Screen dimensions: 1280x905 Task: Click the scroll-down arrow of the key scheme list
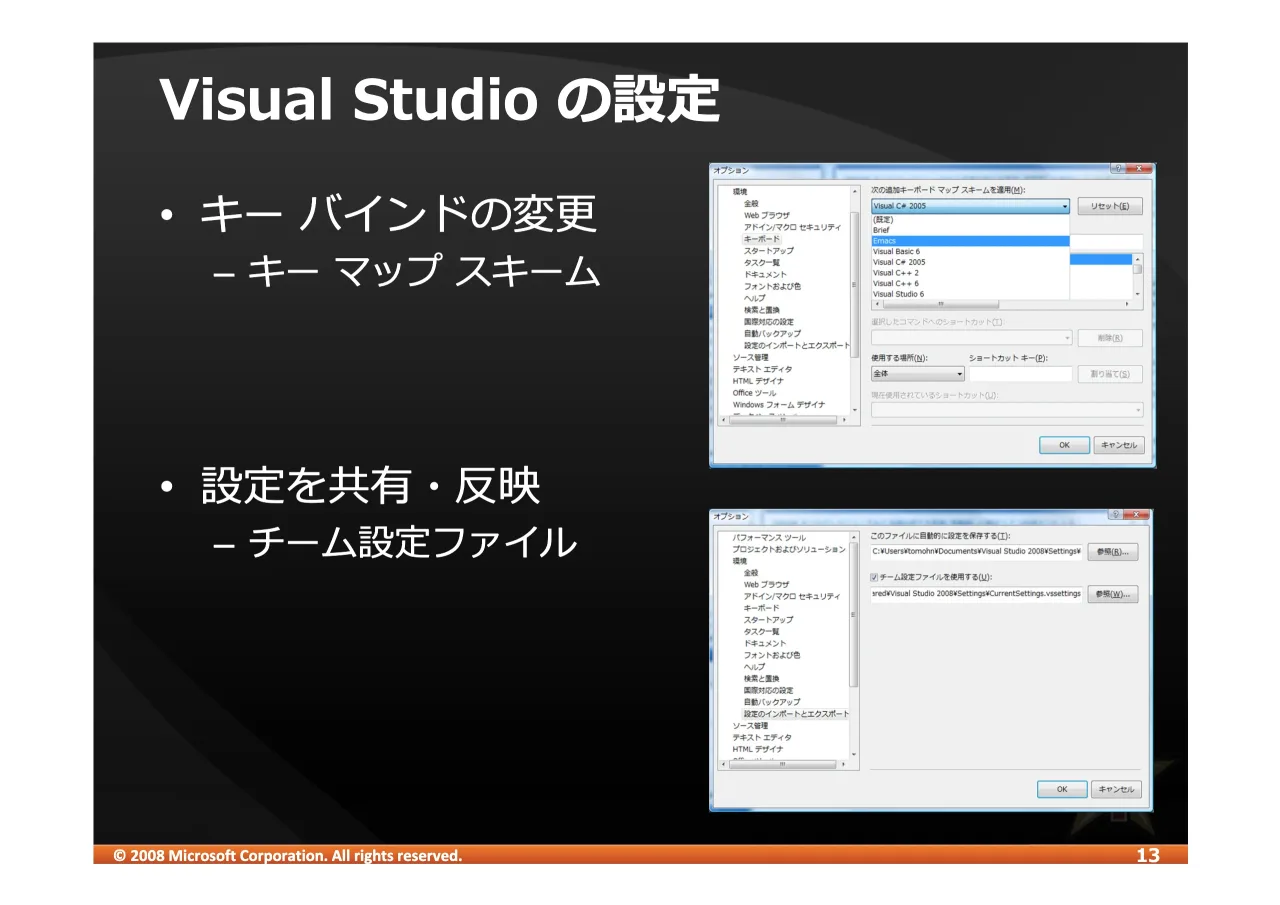[1137, 294]
